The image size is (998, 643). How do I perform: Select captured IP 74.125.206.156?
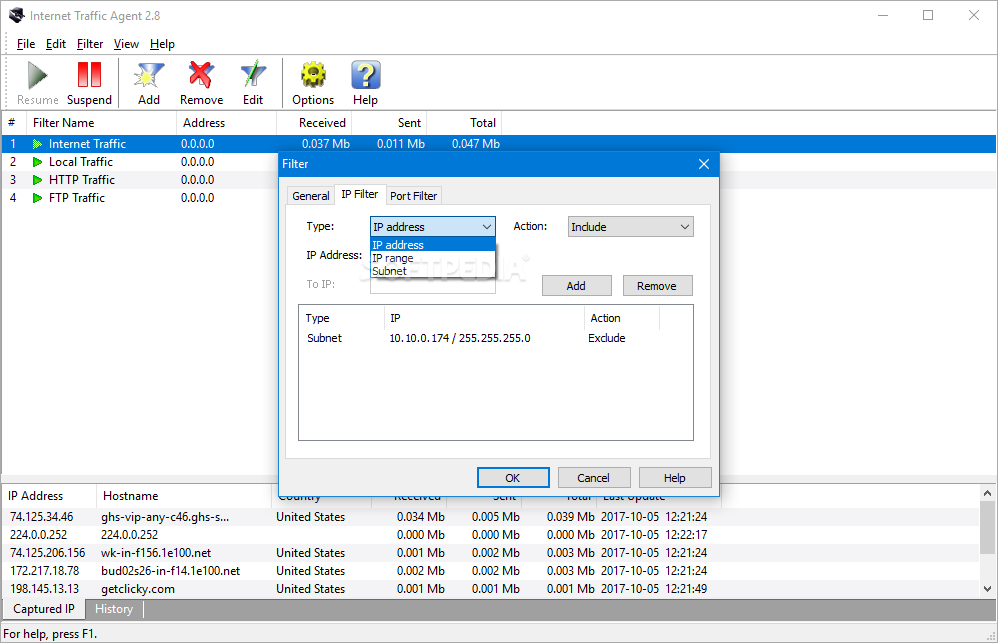[48, 553]
